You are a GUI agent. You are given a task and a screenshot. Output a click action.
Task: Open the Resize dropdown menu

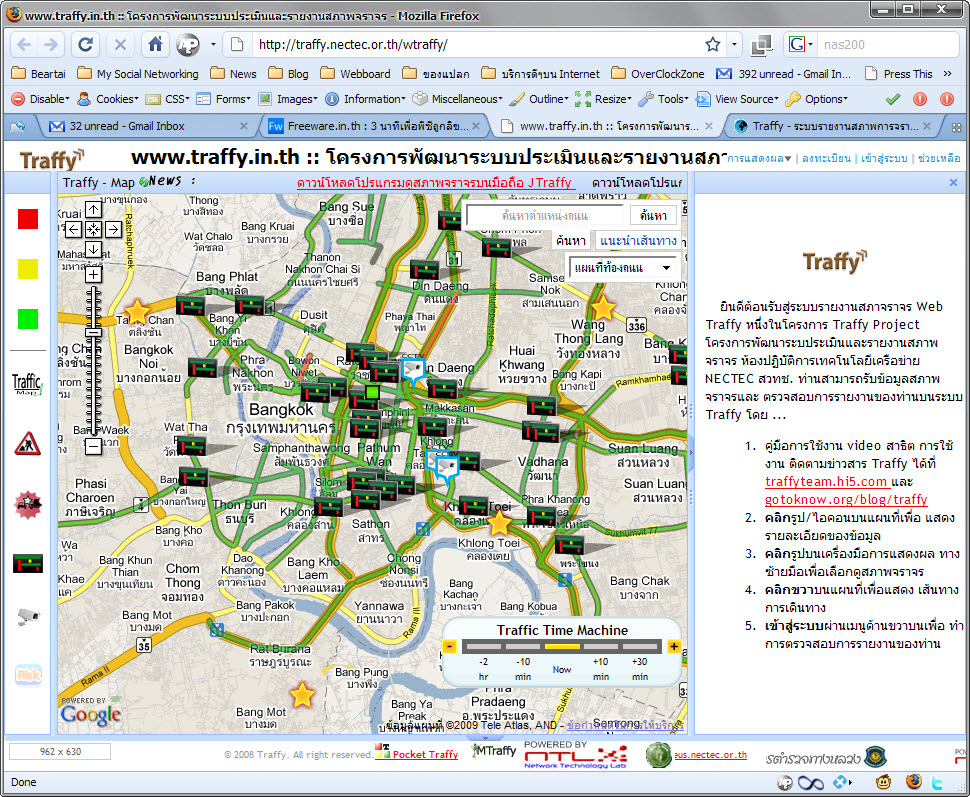click(x=604, y=99)
